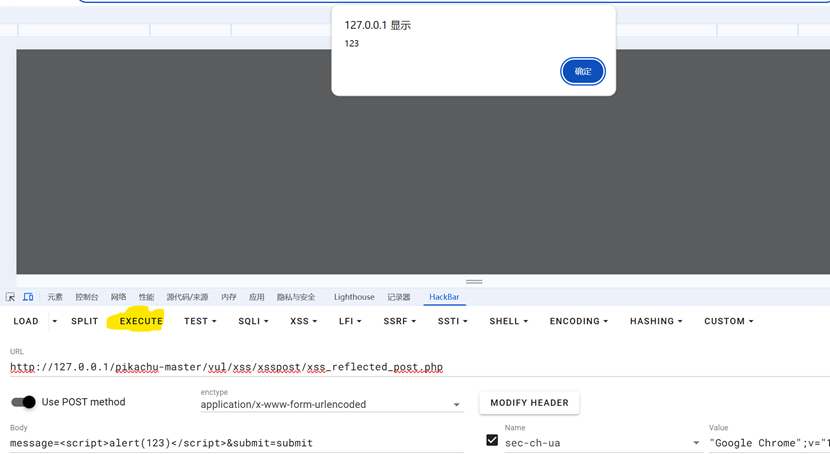
Task: Open the SQLI dropdown menu
Action: click(x=254, y=321)
